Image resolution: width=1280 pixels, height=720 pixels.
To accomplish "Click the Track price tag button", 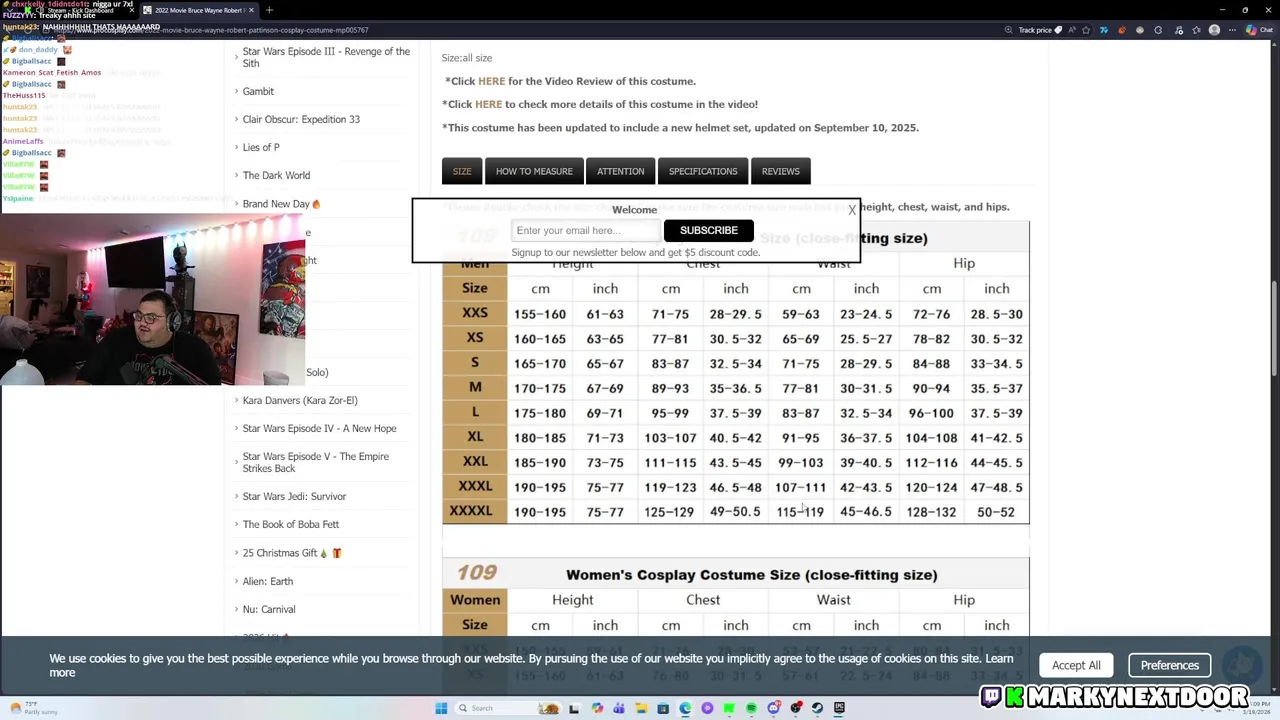I will point(1040,30).
